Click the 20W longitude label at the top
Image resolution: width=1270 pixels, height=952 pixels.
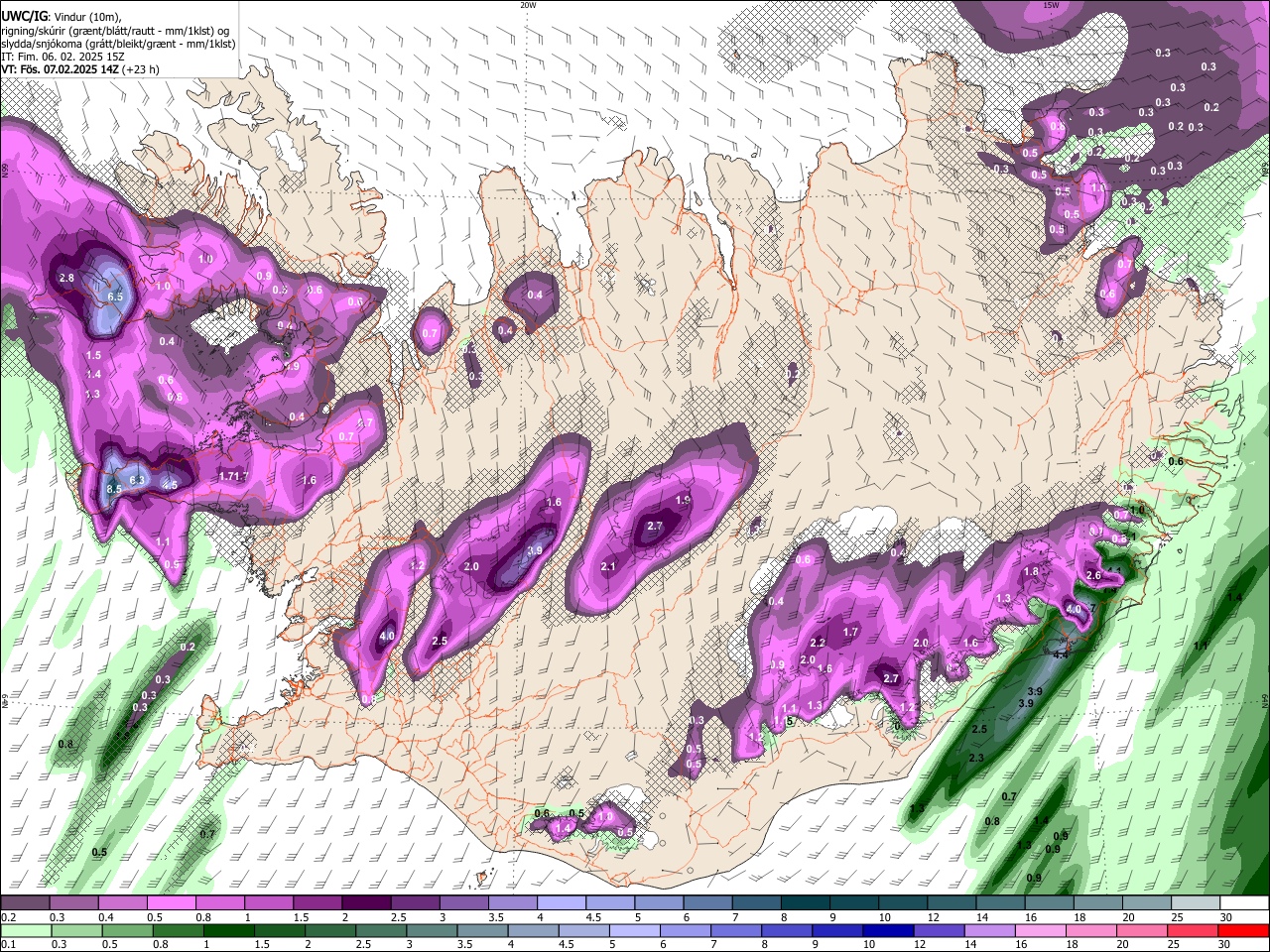[x=528, y=5]
